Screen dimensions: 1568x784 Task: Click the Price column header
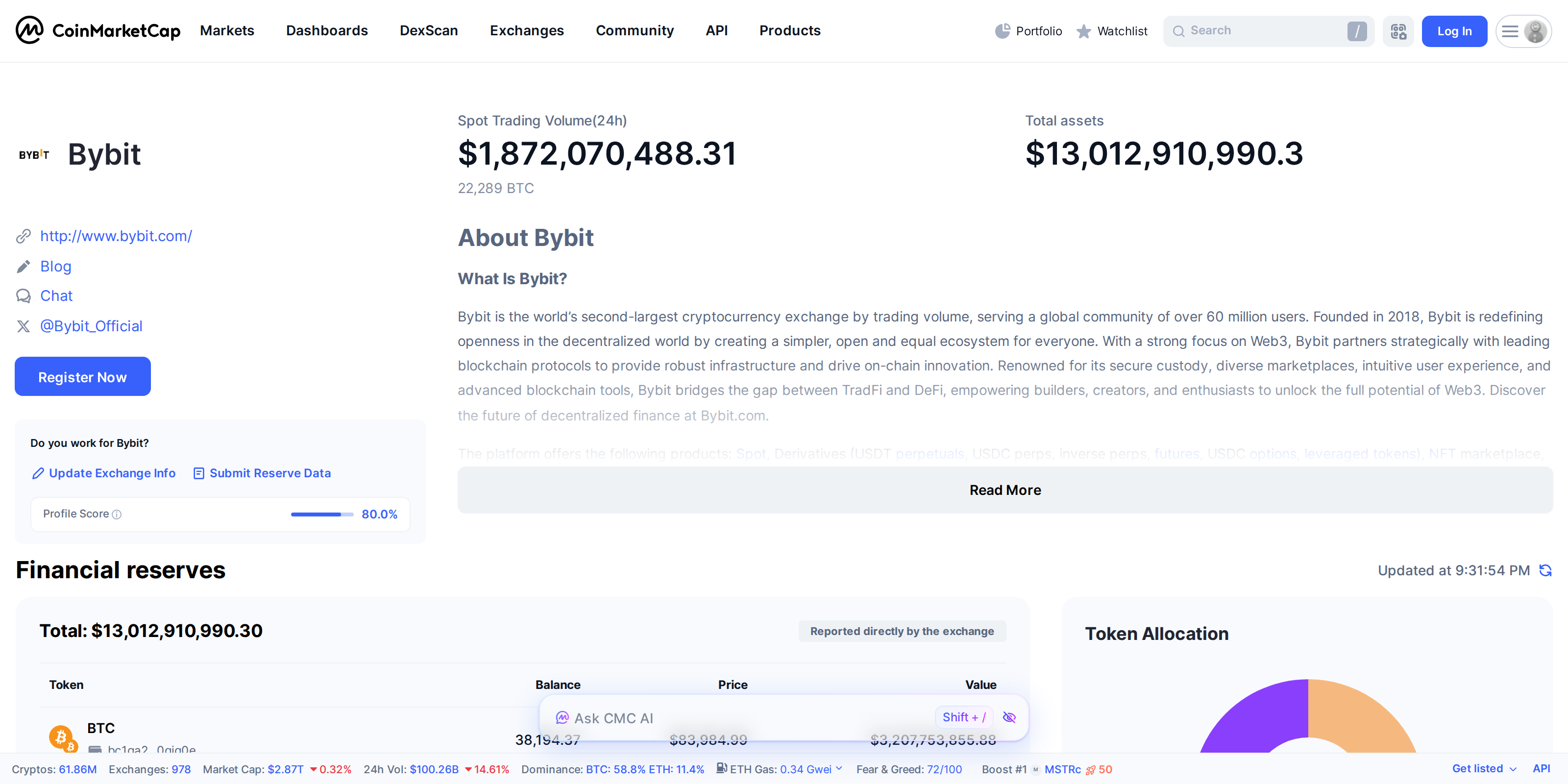point(732,685)
